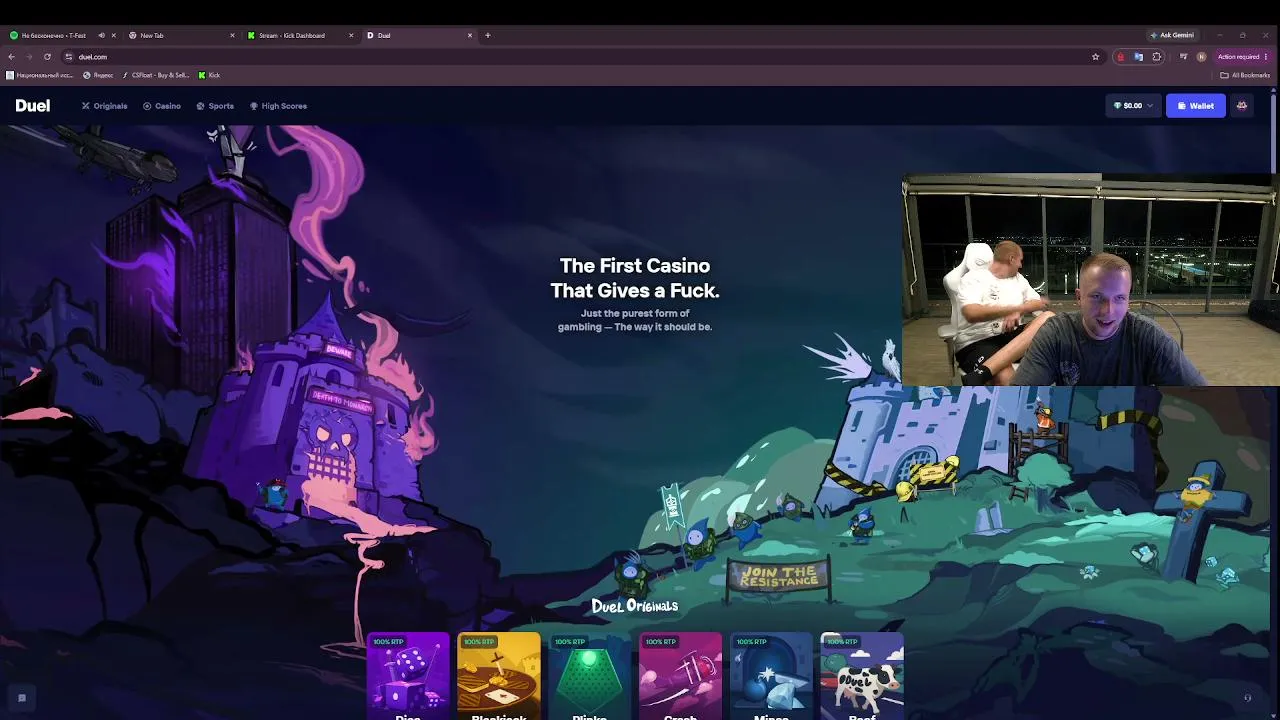Open the translate extension icon
This screenshot has height=720, width=1280.
[1138, 57]
